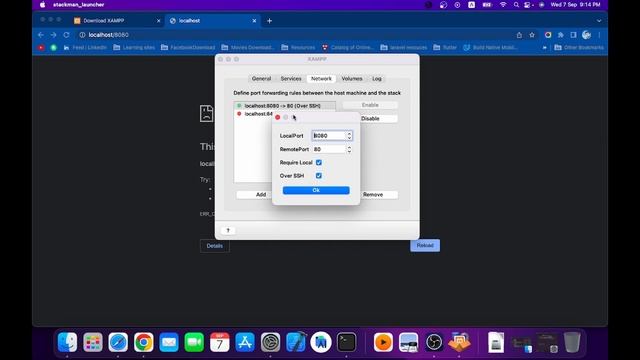Click the RemotePort stepper arrows

point(349,149)
